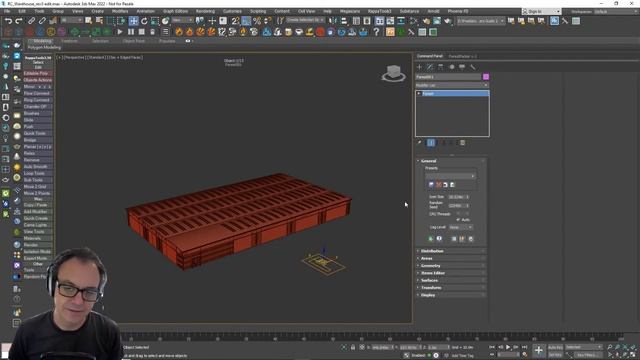The height and width of the screenshot is (360, 640).
Task: Click the delete preset red X icon
Action: point(438,184)
